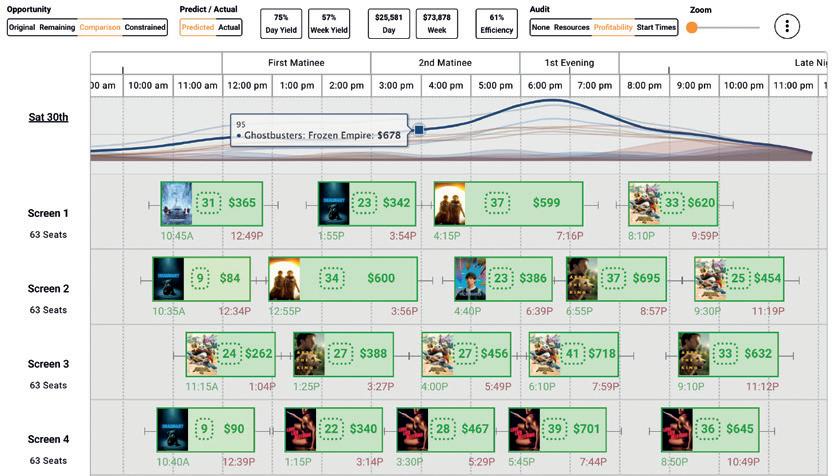Open Screen 4 8:50P show poster
The image size is (837, 476).
677,430
